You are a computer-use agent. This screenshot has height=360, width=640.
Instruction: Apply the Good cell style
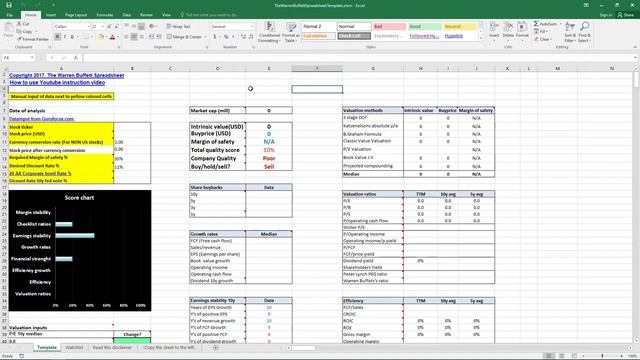tap(424, 27)
